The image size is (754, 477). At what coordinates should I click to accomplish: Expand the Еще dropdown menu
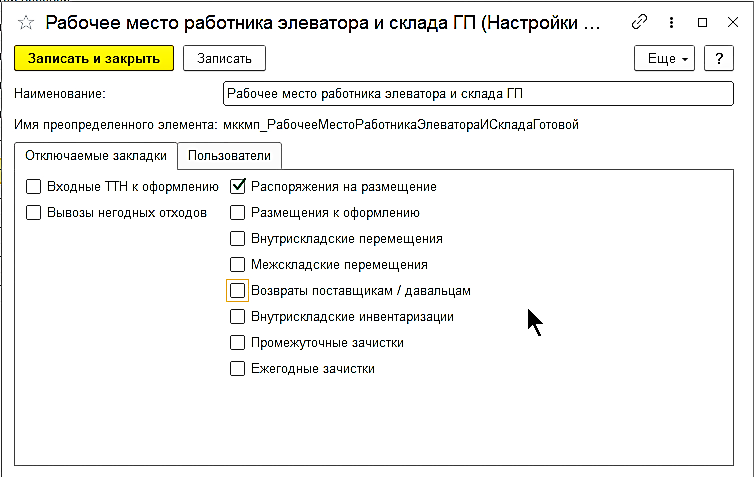pos(664,59)
